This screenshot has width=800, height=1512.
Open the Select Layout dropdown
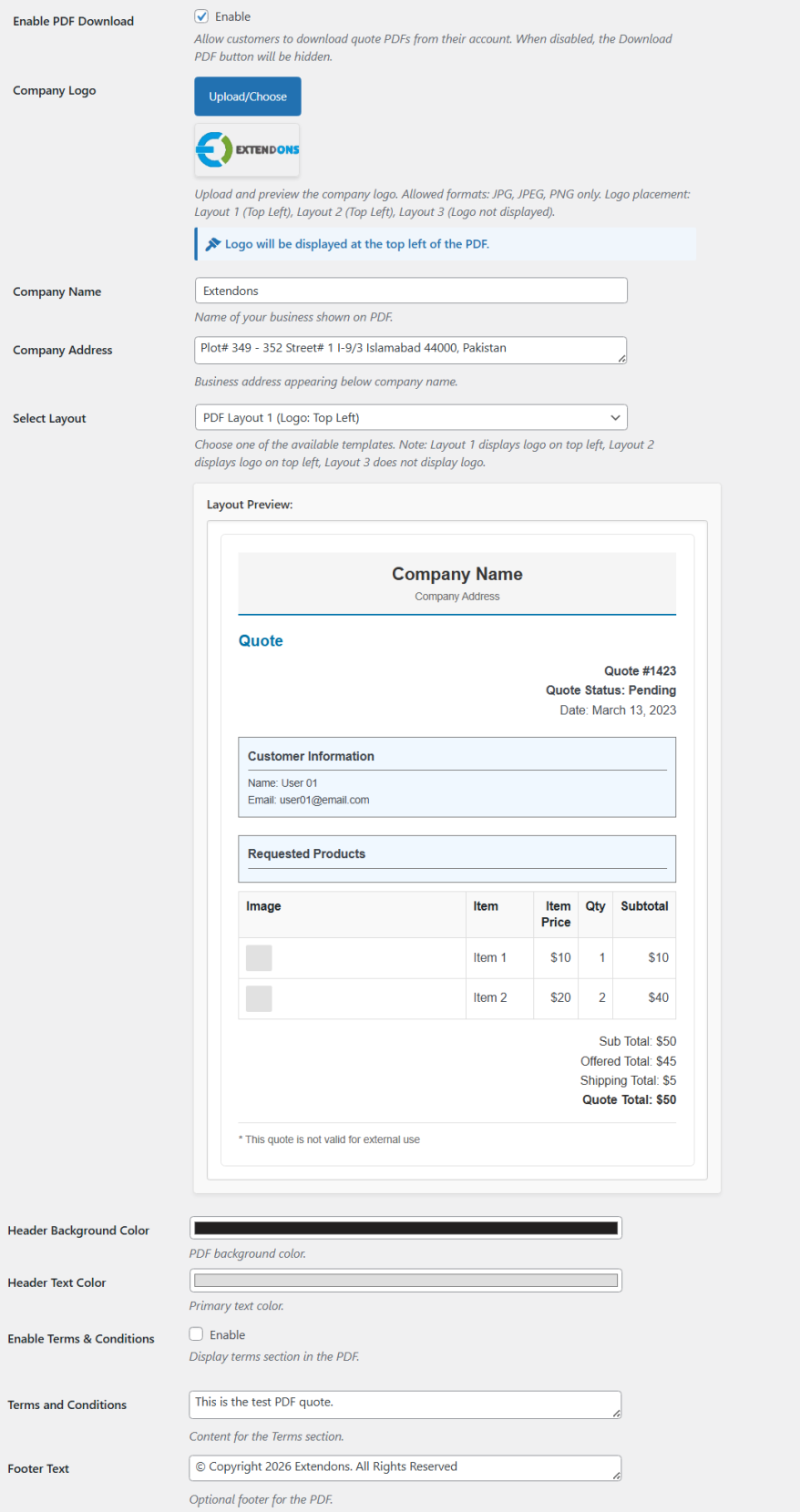411,417
